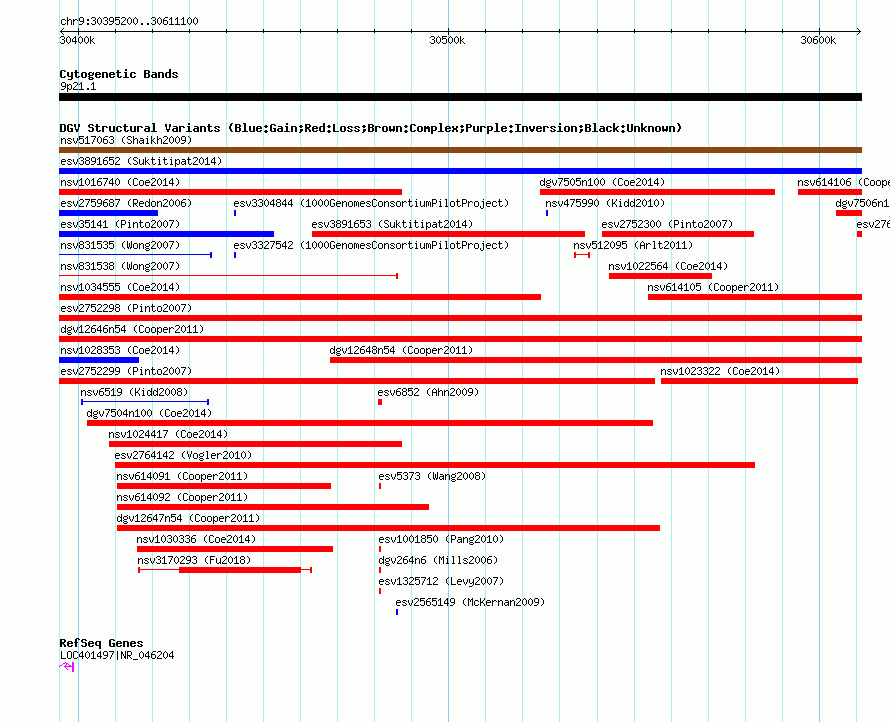Click nsv614105 (Cooper2011) label

point(713,287)
